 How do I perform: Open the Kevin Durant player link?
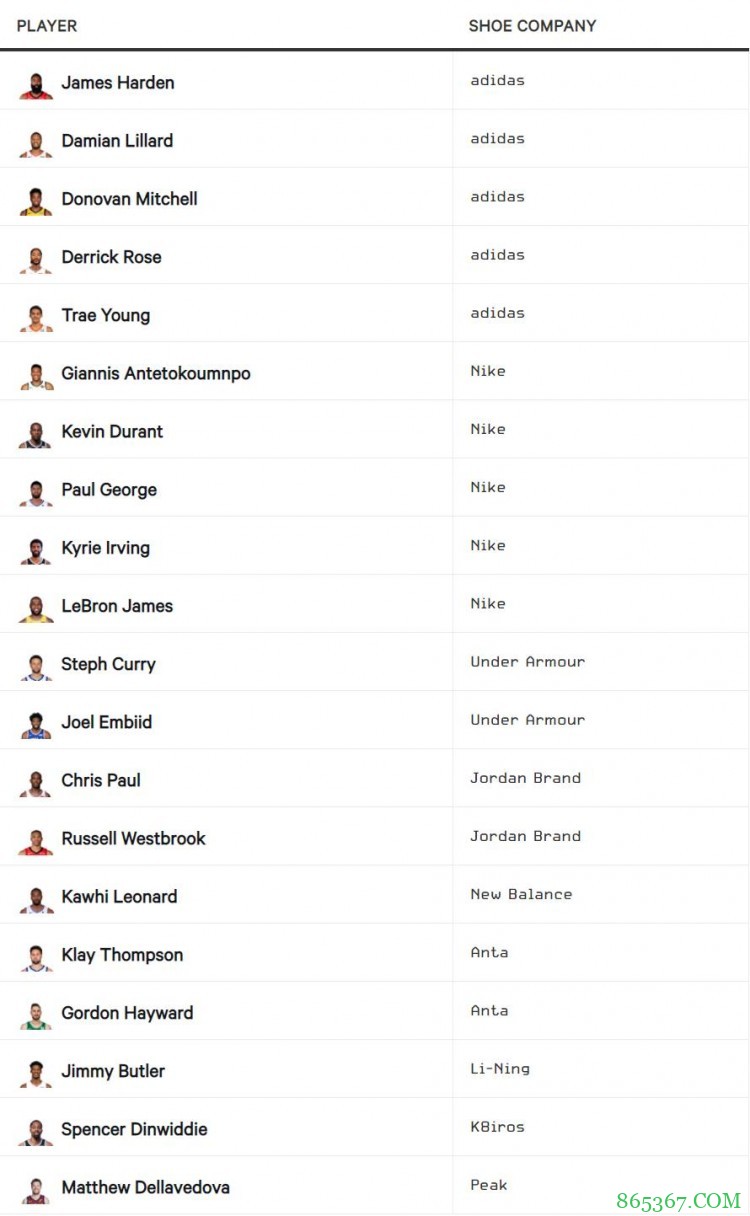coord(112,432)
